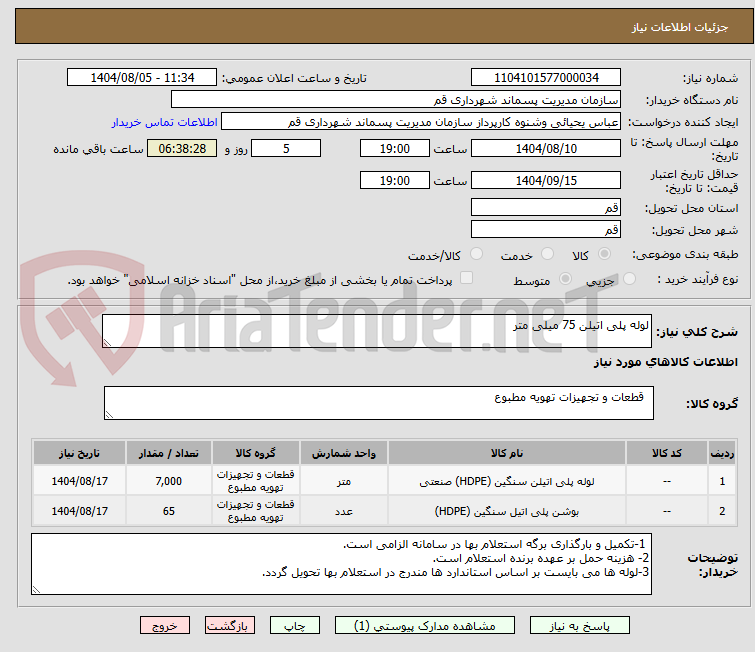The height and width of the screenshot is (652, 755).
Task: Click the quantity cell 7,000
Action: pyautogui.click(x=169, y=481)
